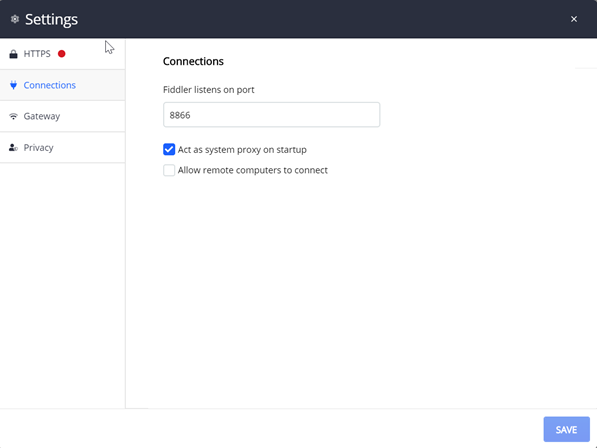Click the Privacy user icon
Viewport: 597px width, 448px height.
[x=13, y=147]
